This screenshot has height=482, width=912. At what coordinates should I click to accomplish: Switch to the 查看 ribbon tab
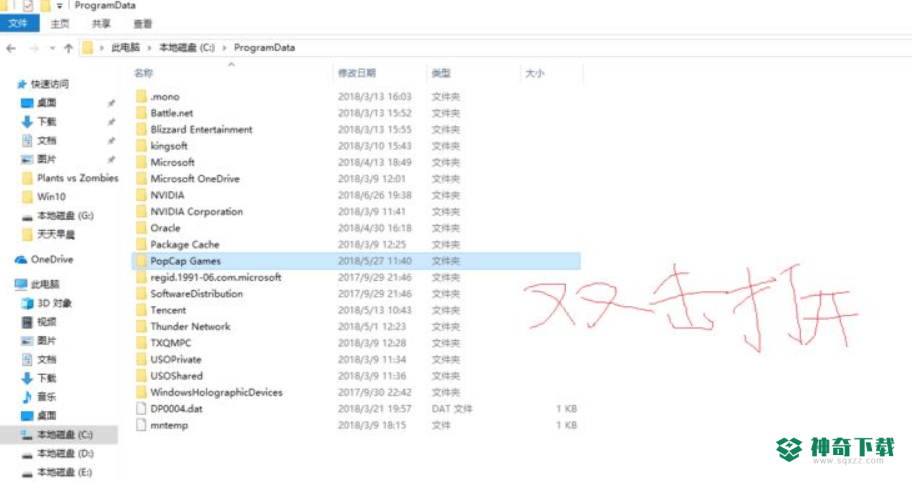(x=142, y=24)
